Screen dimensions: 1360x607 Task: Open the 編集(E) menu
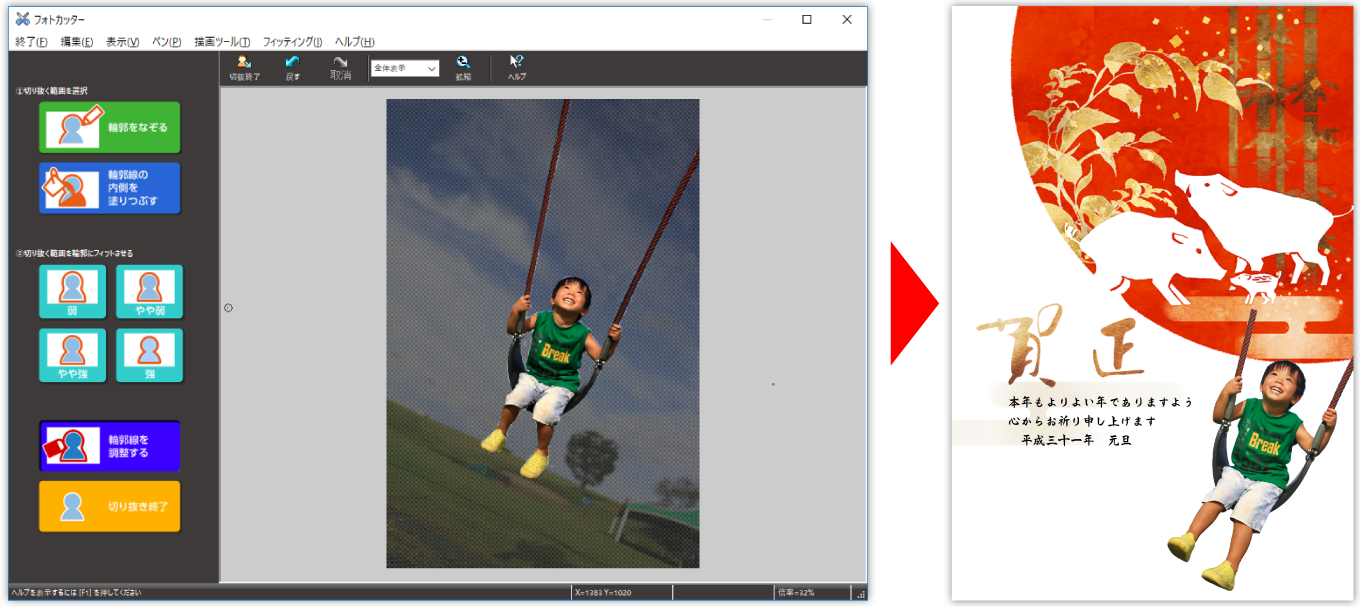(x=77, y=42)
